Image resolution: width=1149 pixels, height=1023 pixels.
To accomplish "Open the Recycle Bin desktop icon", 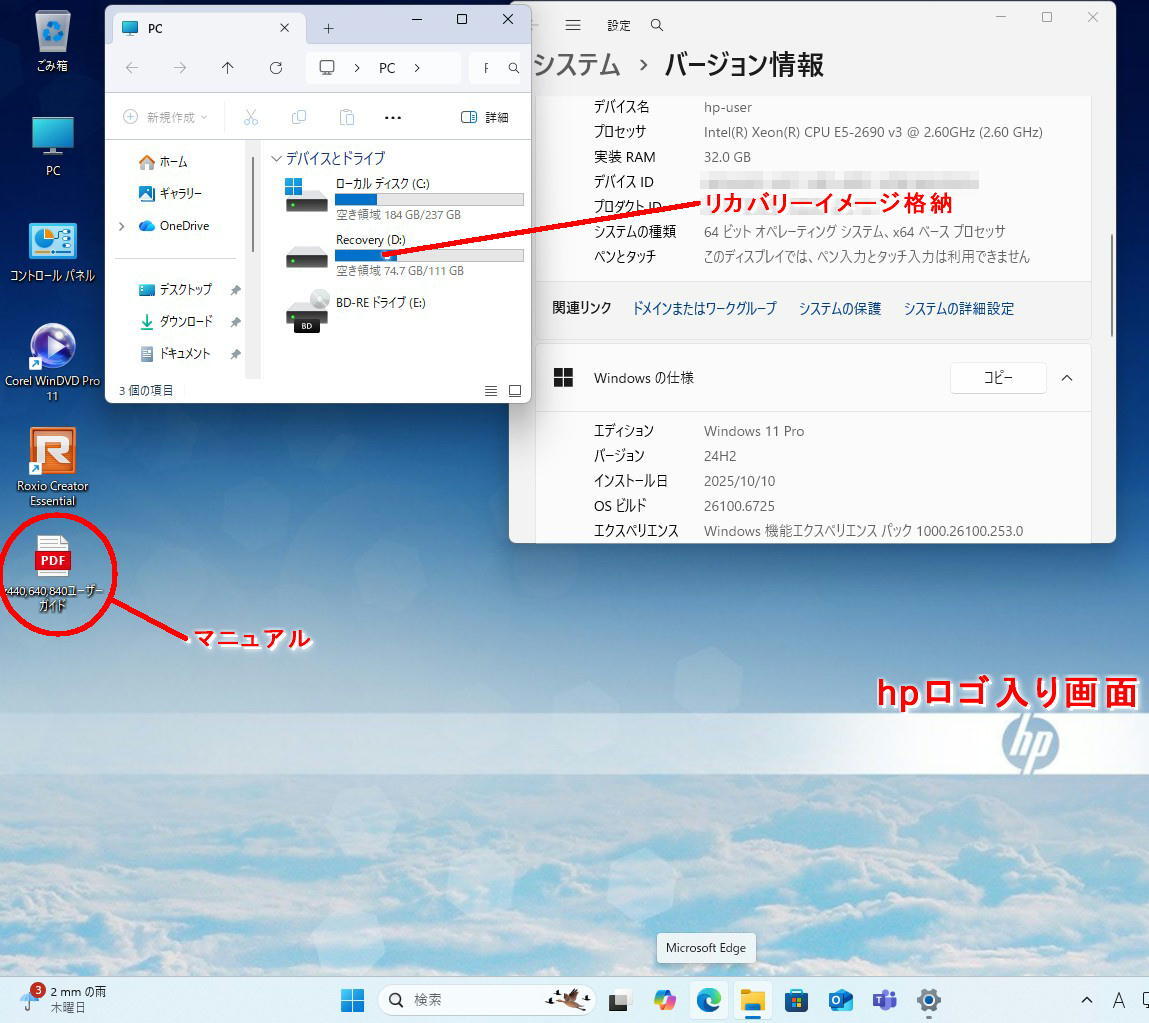I will coord(52,41).
